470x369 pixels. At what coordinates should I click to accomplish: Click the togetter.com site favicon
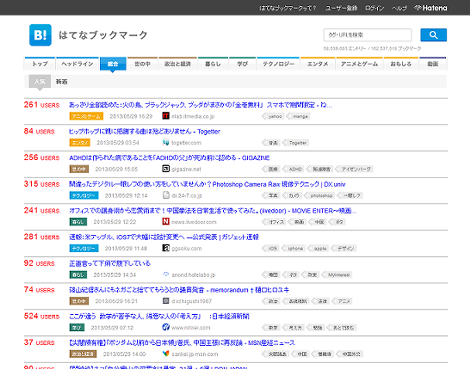pos(166,142)
